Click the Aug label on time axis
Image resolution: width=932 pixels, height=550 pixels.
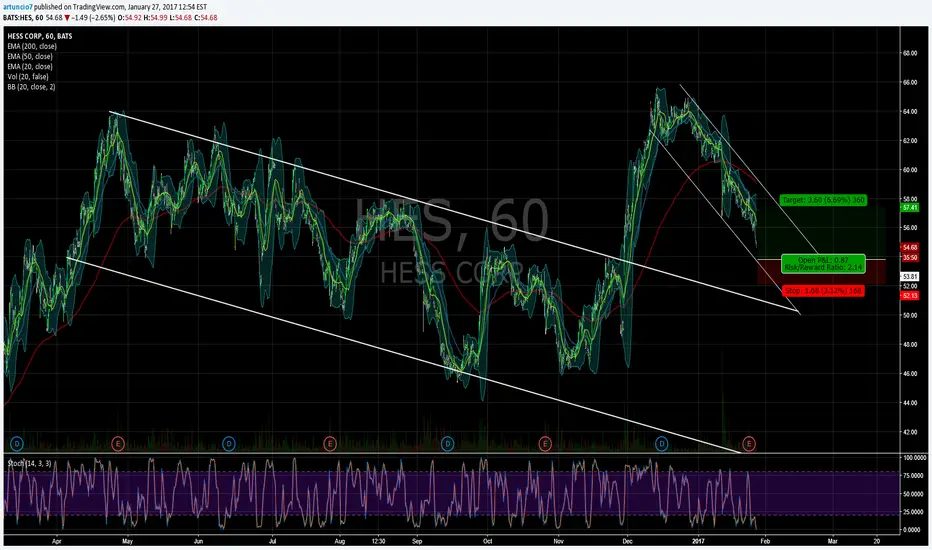(339, 541)
